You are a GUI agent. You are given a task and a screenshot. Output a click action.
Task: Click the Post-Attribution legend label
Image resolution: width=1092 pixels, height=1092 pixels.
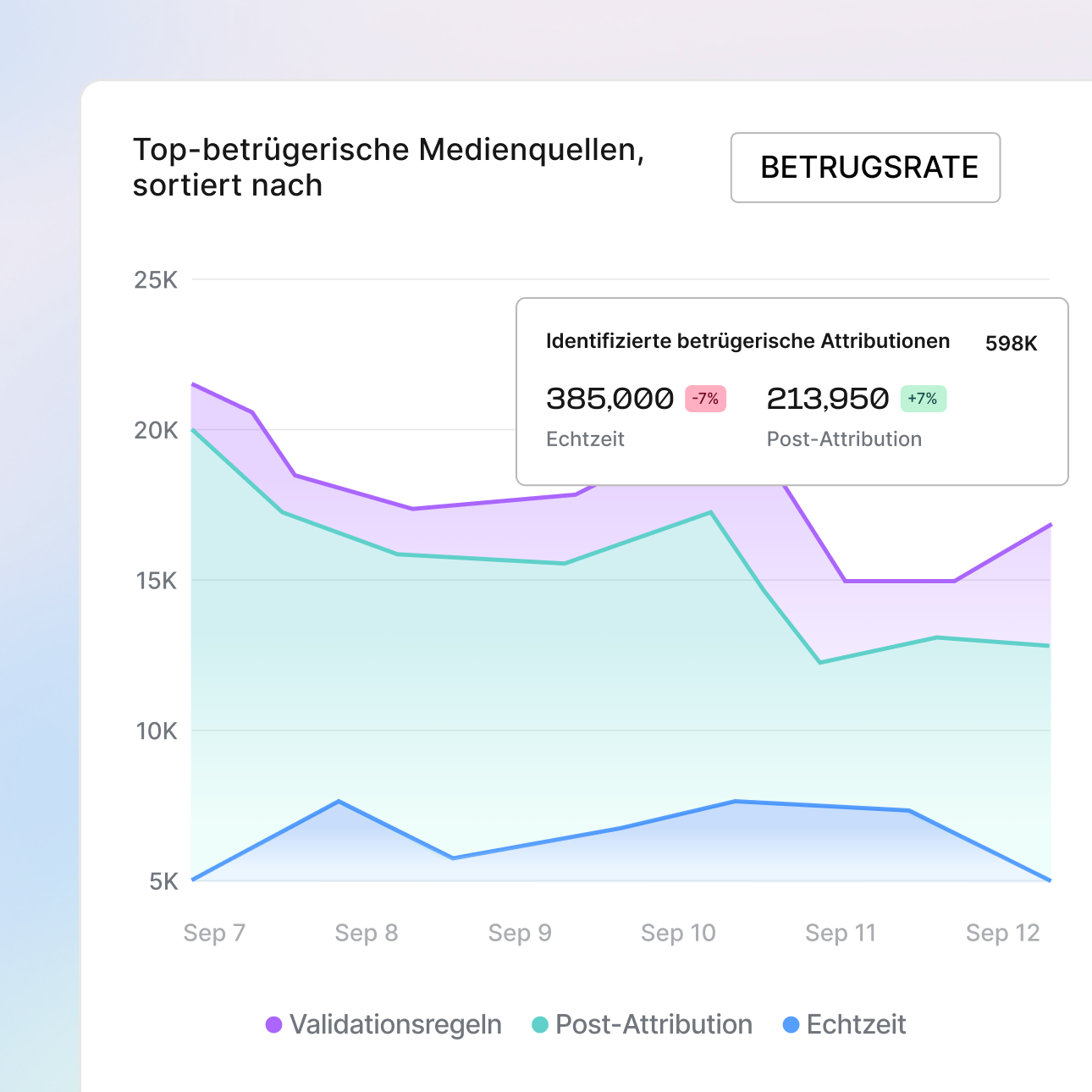(654, 1025)
